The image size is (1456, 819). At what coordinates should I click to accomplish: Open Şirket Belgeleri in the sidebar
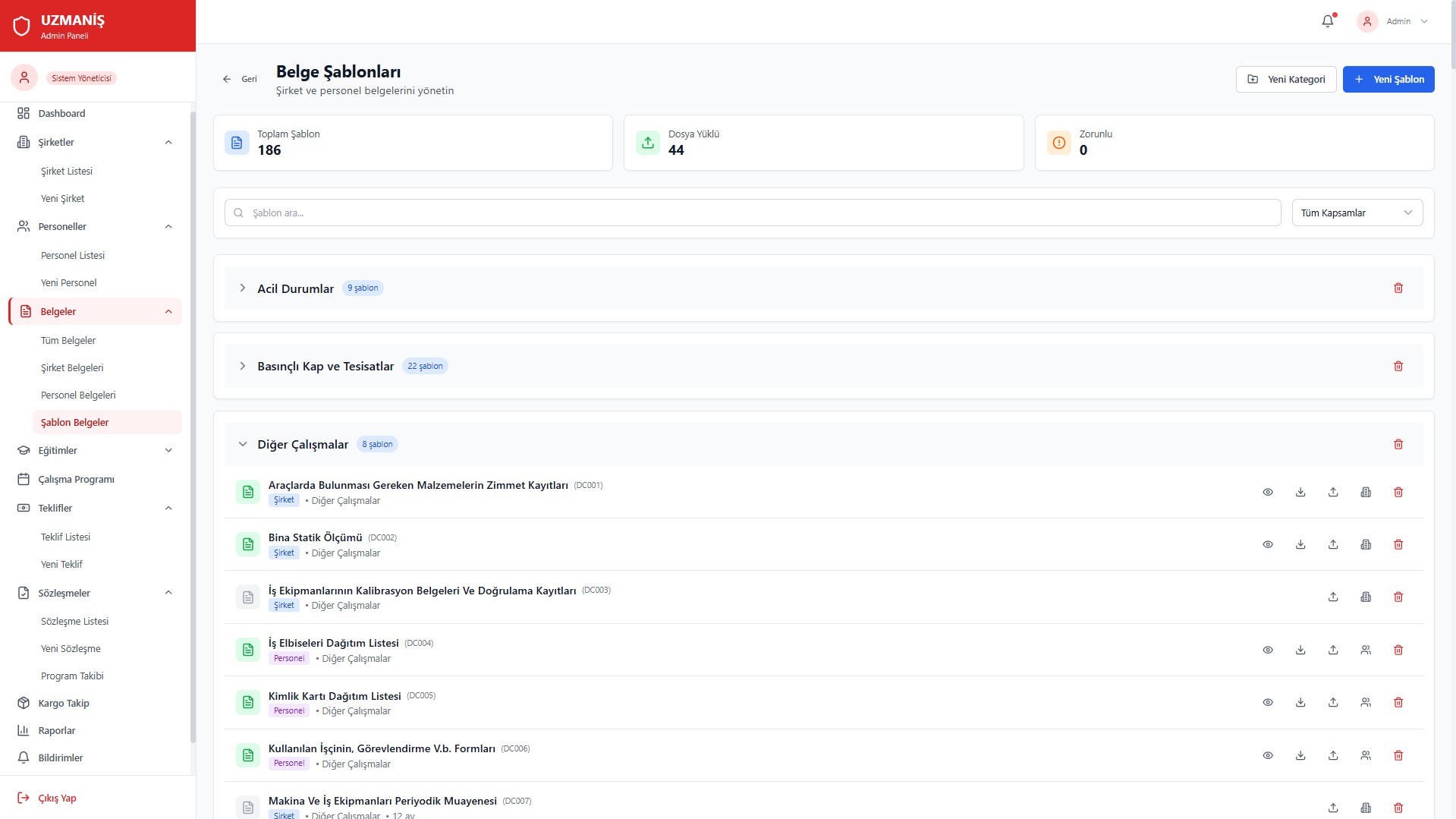72,368
